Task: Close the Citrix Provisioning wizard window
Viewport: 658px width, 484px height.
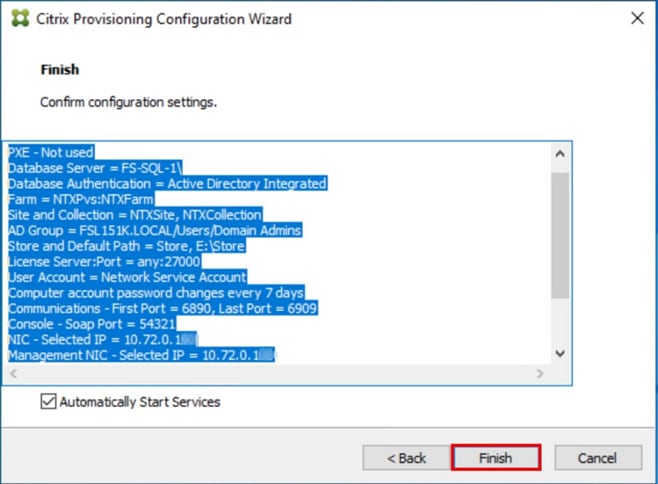Action: pyautogui.click(x=637, y=18)
